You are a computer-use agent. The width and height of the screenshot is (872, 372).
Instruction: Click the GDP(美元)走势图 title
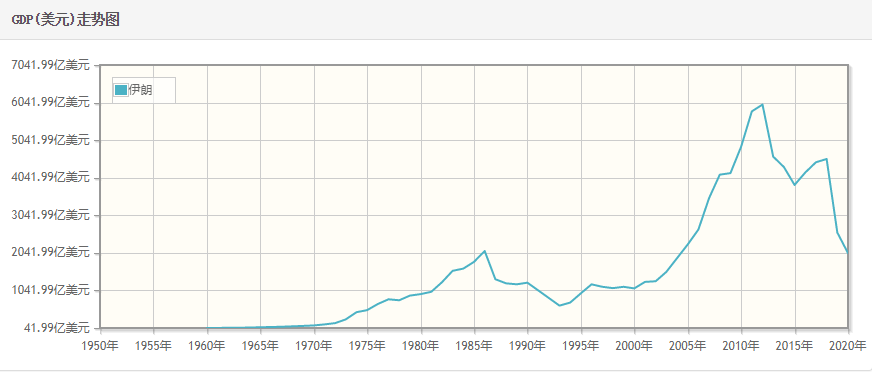pos(66,20)
